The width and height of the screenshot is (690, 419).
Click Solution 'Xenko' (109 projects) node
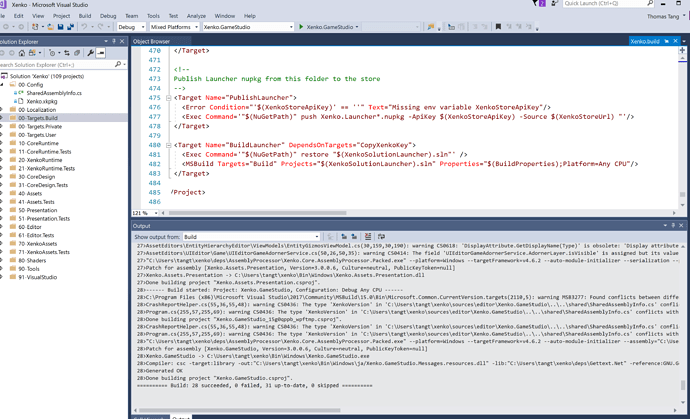pyautogui.click(x=47, y=76)
